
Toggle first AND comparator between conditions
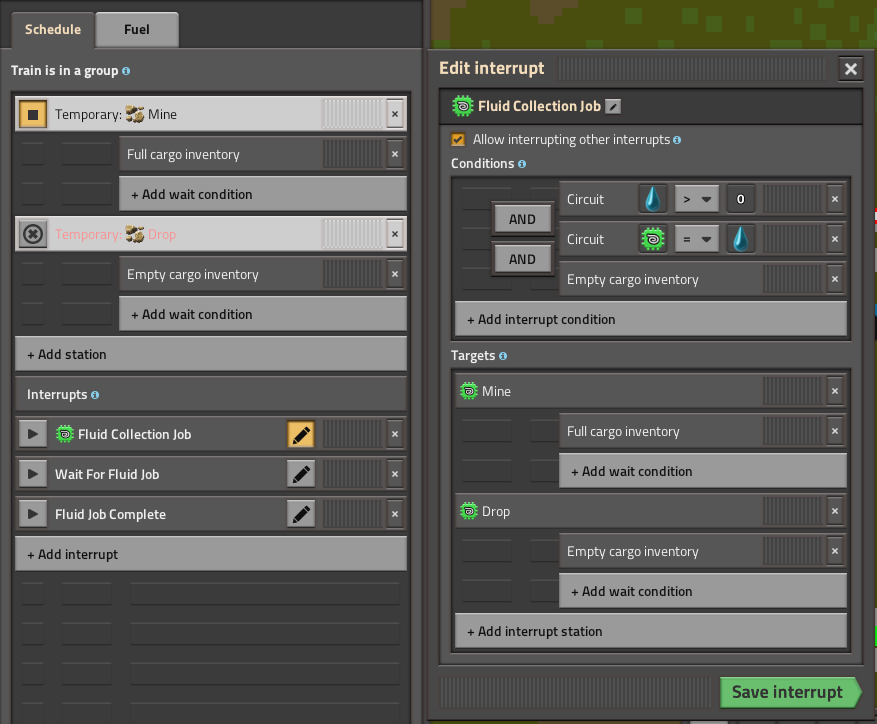(x=522, y=219)
